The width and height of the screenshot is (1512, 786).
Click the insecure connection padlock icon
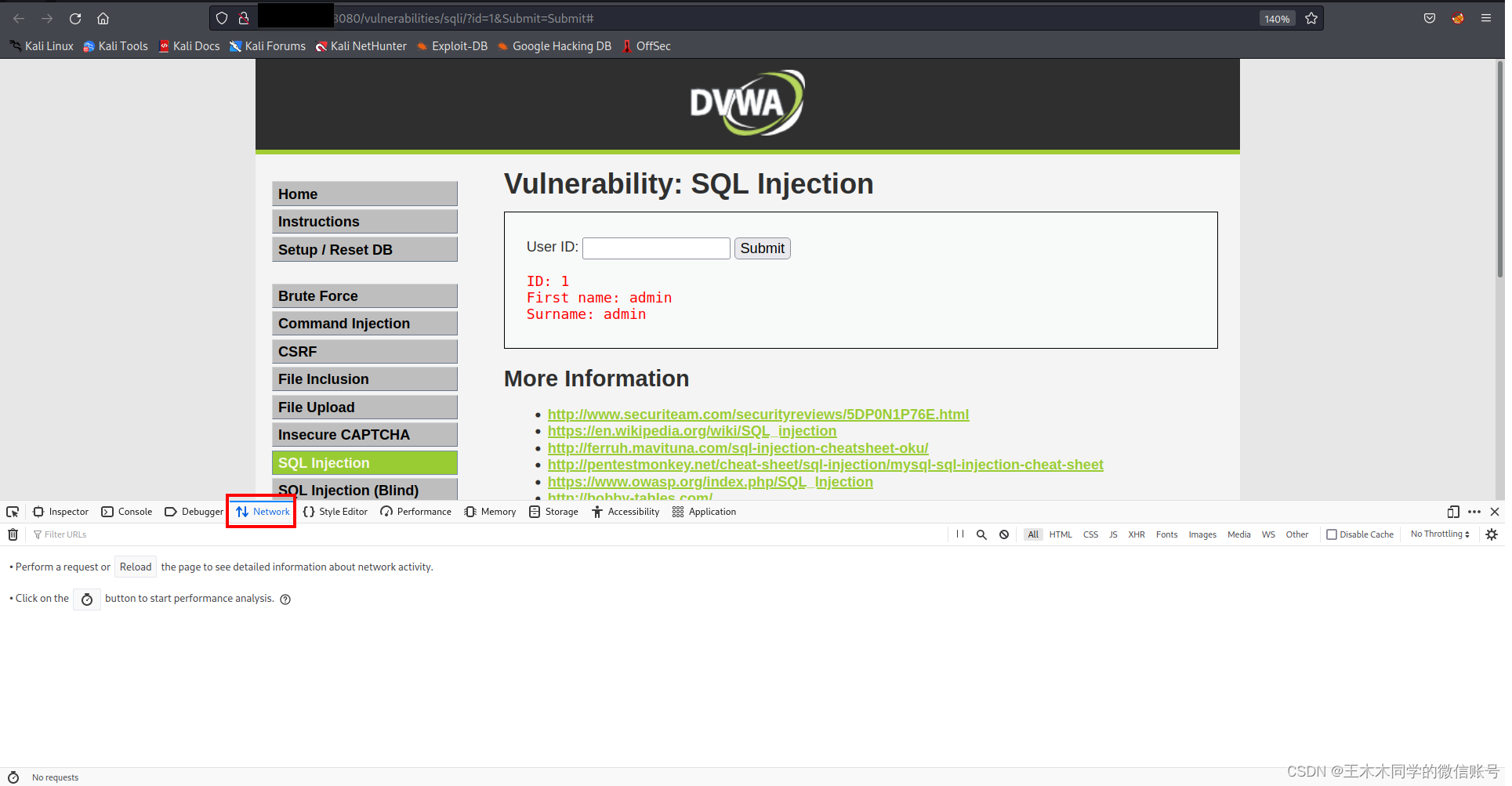pos(244,18)
